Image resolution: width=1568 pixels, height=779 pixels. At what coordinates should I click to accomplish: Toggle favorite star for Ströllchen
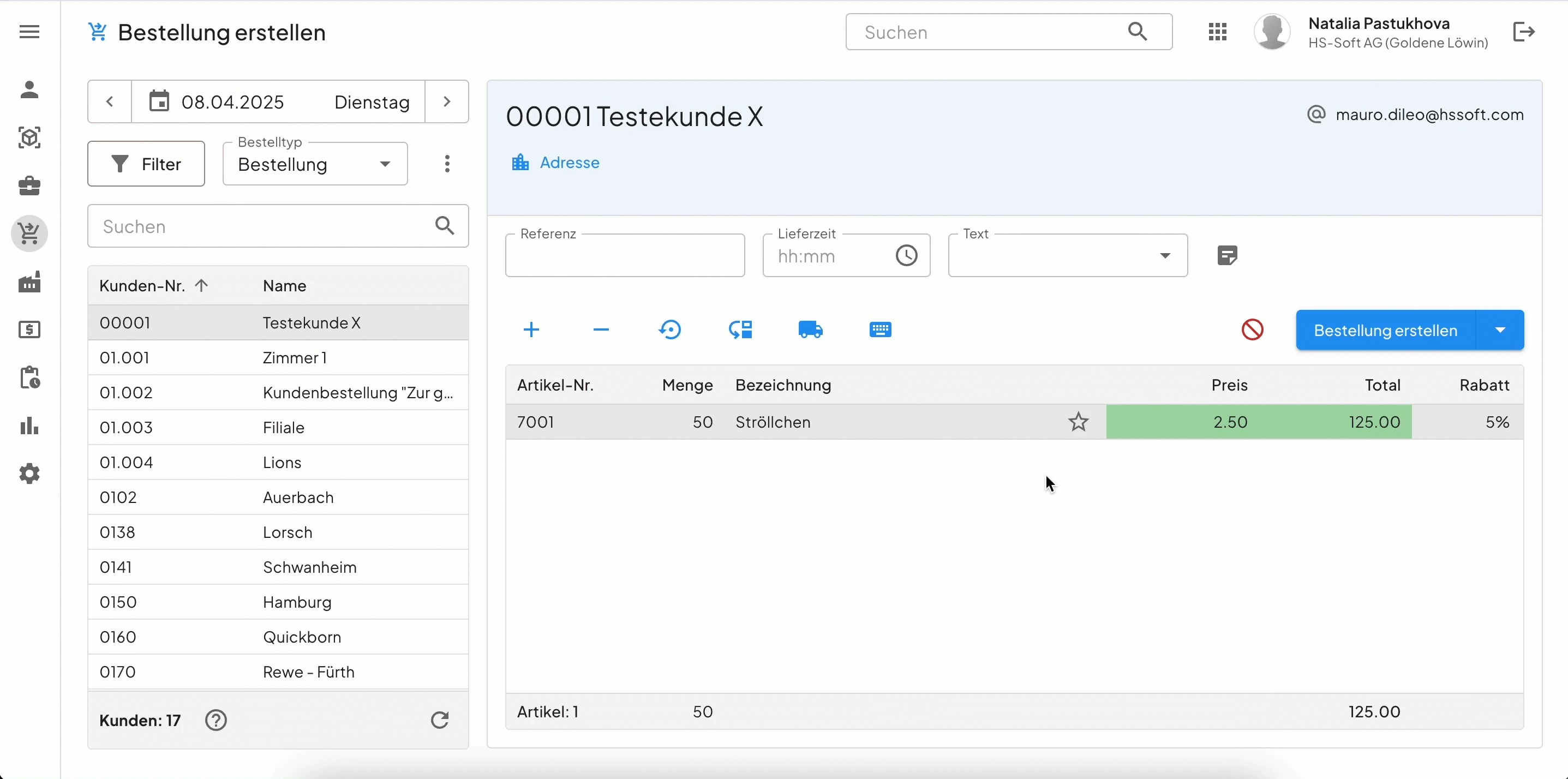tap(1078, 422)
